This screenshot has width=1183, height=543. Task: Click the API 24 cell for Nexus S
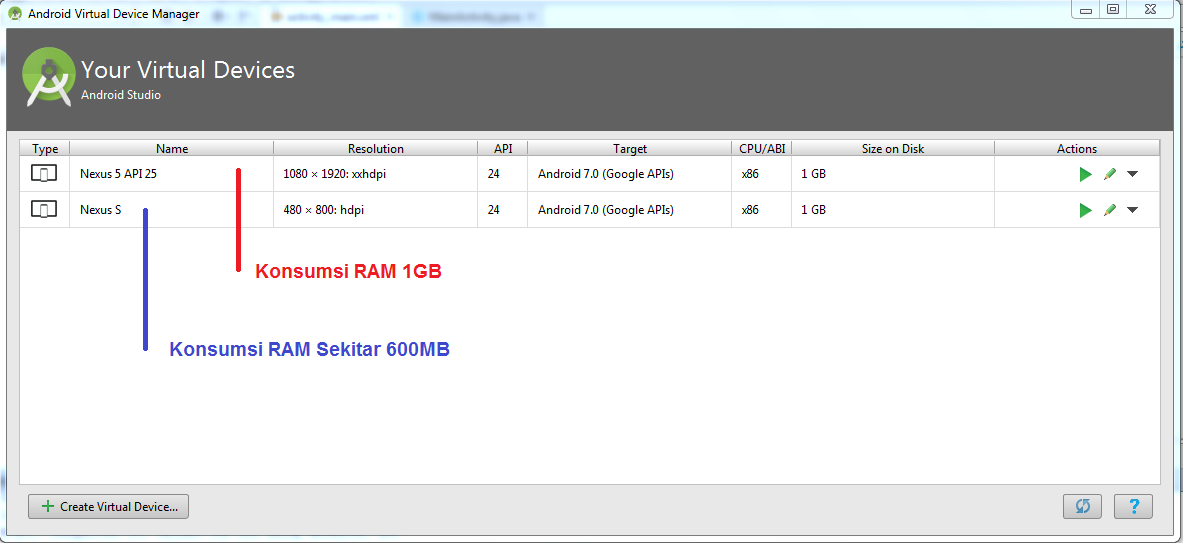point(502,210)
